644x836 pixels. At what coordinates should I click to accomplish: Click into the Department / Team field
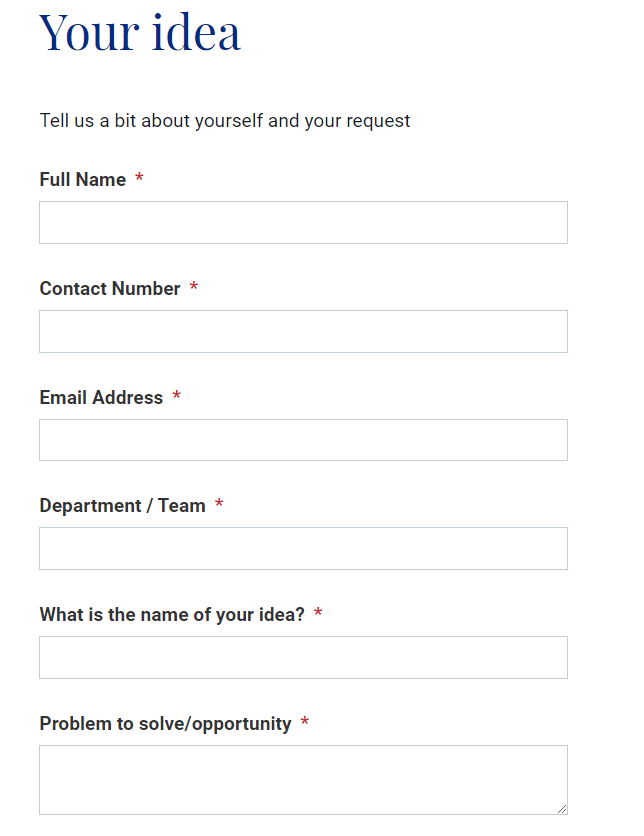(x=303, y=548)
